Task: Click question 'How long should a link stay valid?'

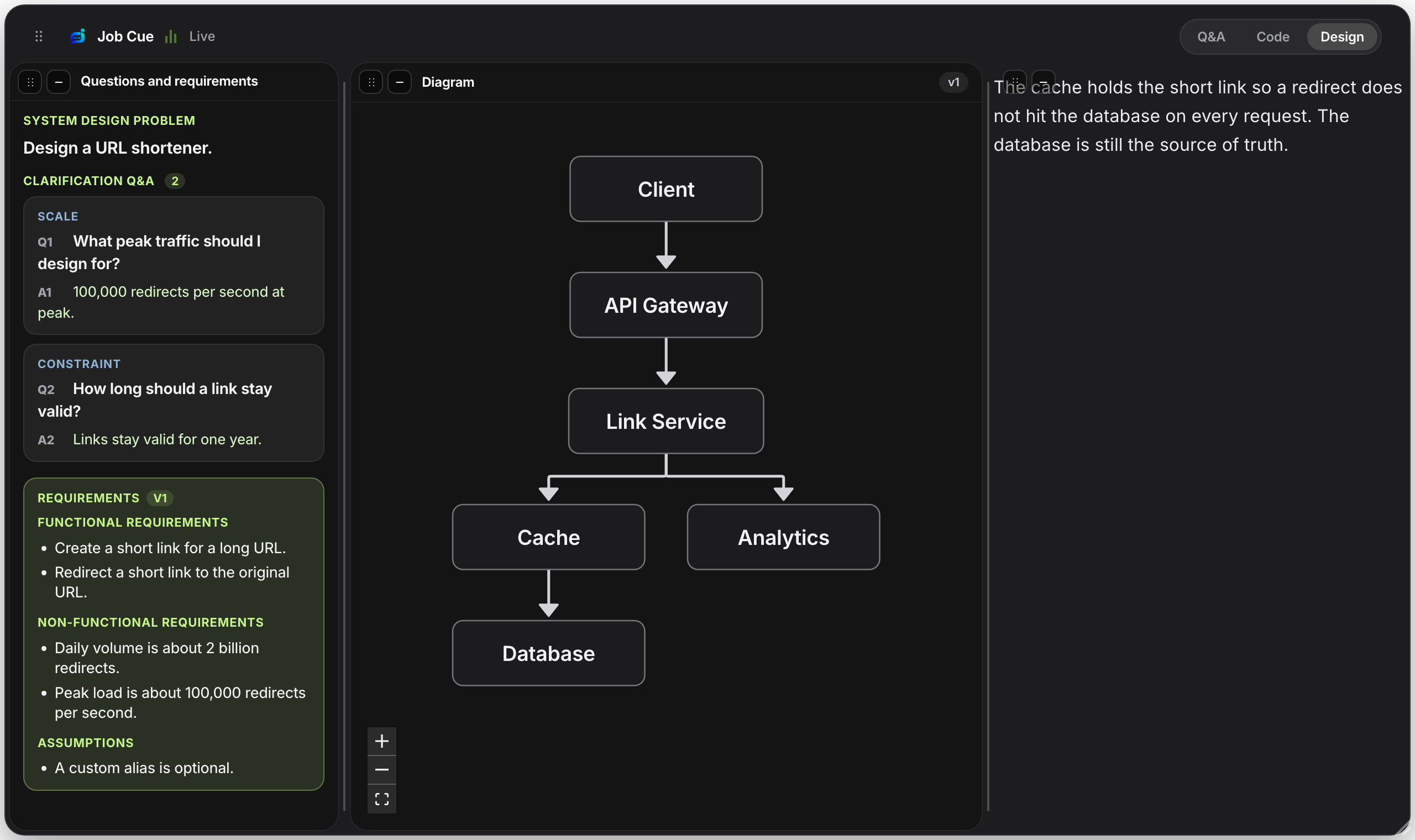Action: (x=155, y=400)
